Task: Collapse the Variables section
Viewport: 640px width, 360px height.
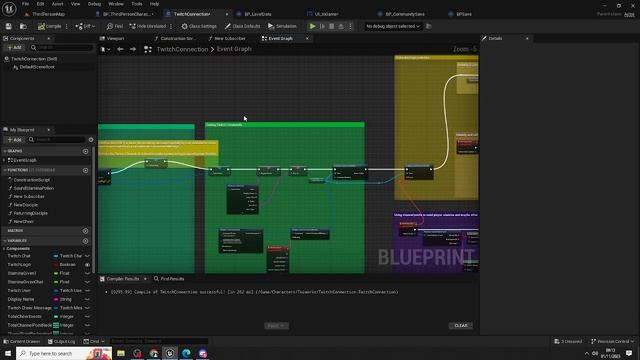Action: pos(4,241)
